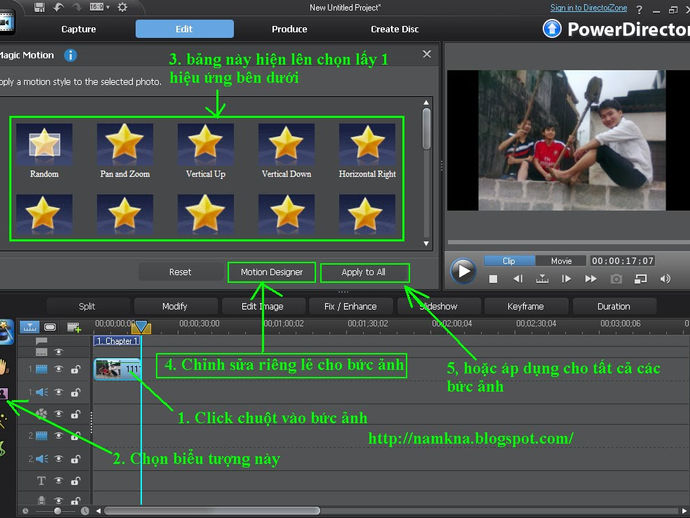Toggle visibility of video track 1

(59, 369)
